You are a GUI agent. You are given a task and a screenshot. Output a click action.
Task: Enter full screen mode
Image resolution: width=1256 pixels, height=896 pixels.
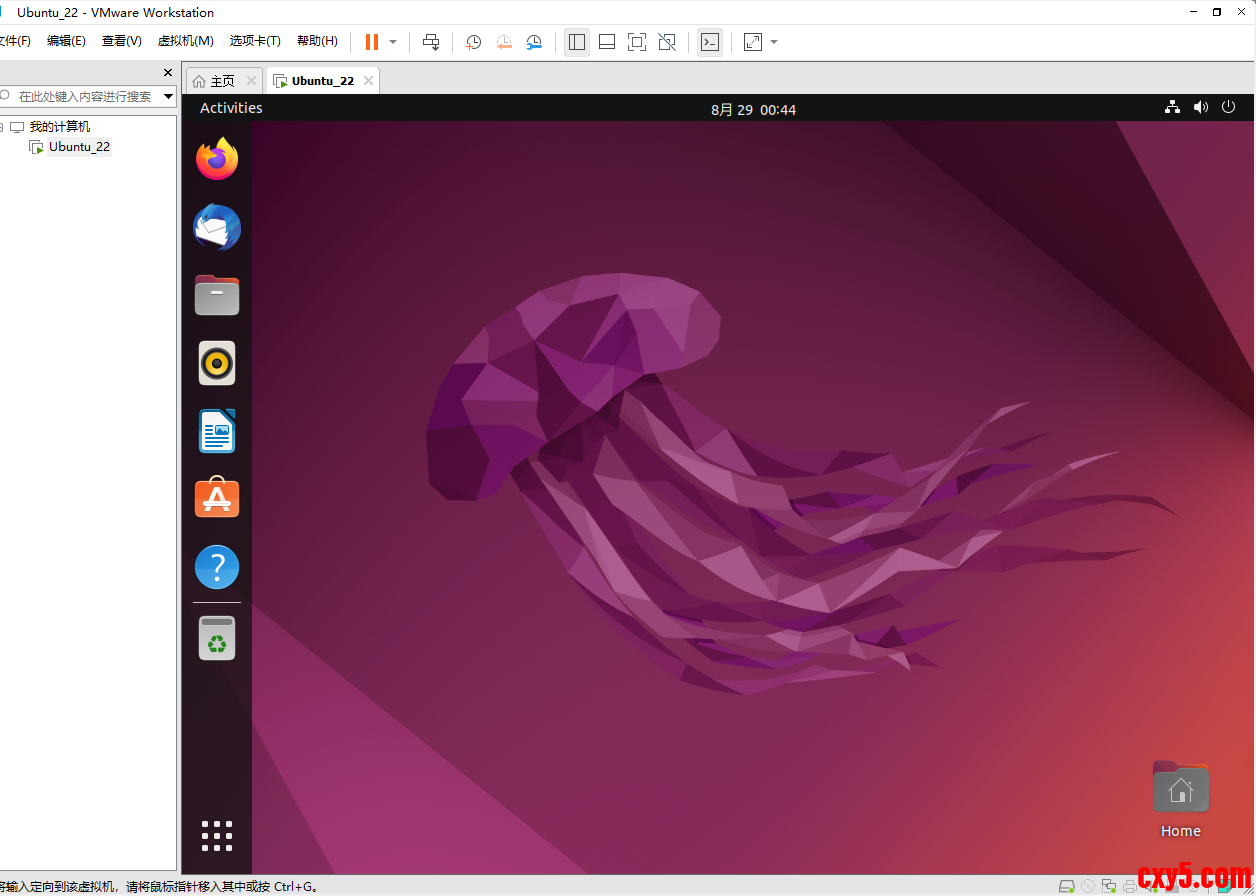(x=636, y=42)
